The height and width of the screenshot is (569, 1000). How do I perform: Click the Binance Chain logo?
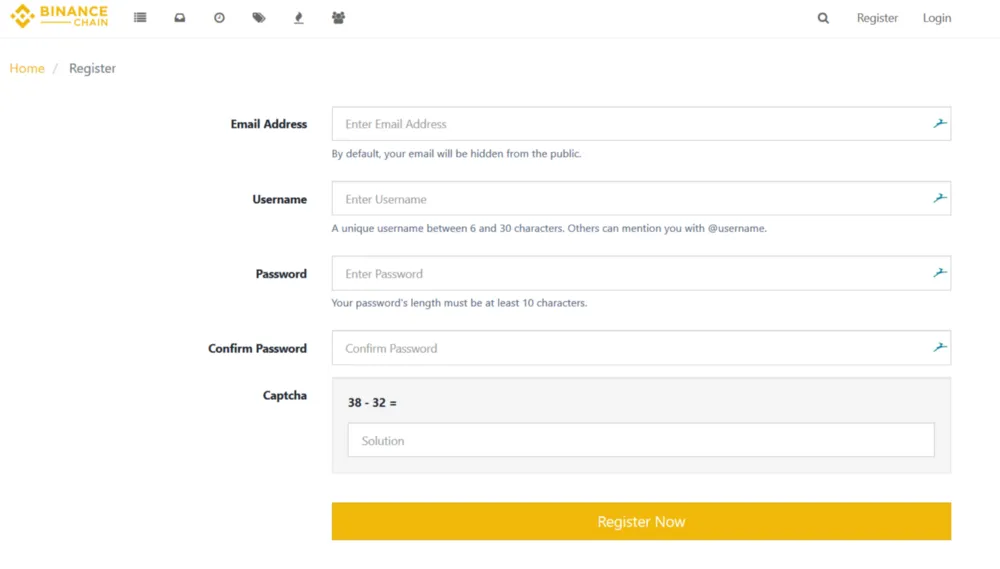coord(59,16)
